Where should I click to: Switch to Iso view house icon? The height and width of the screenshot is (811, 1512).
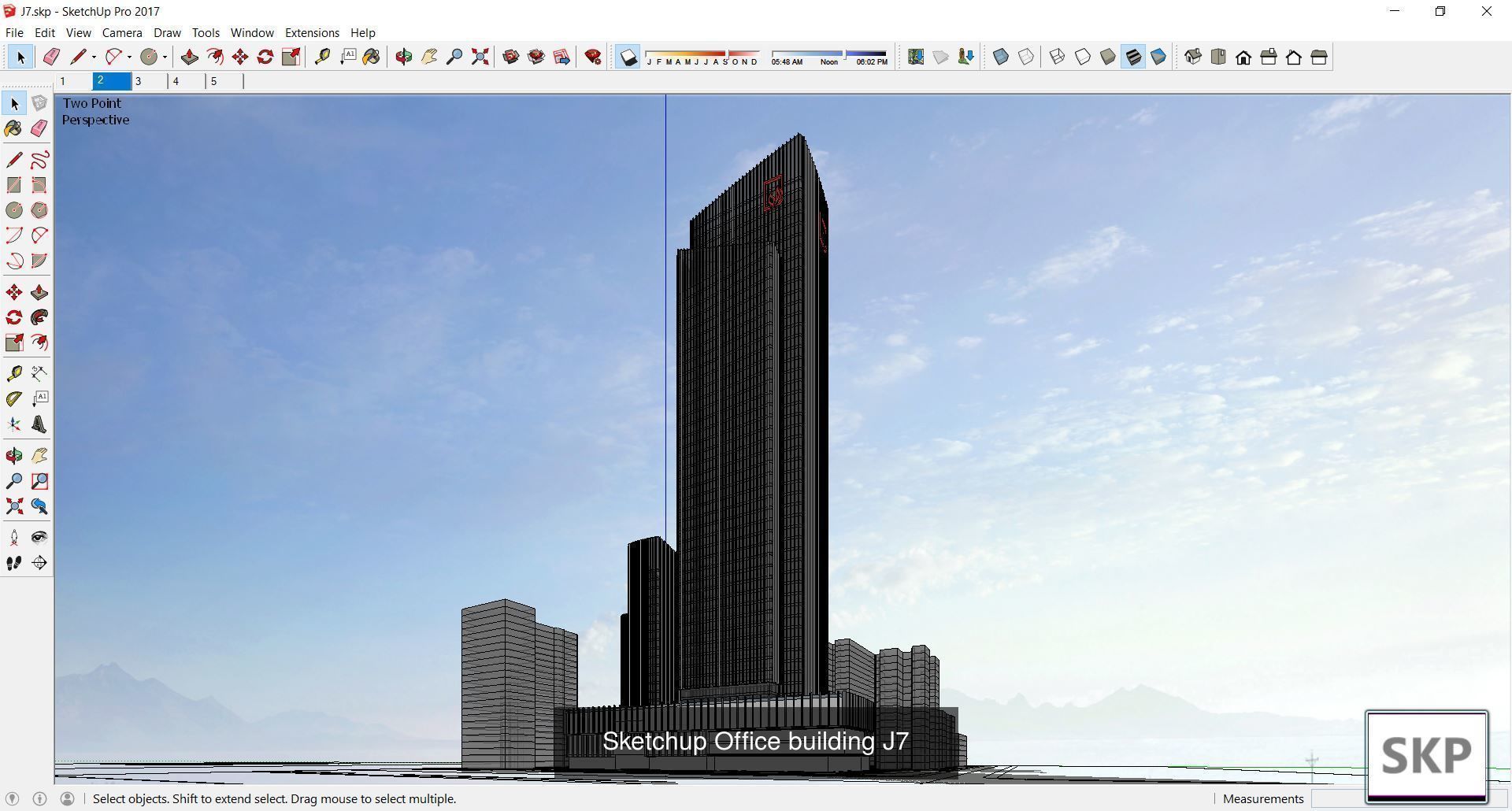pyautogui.click(x=1193, y=57)
